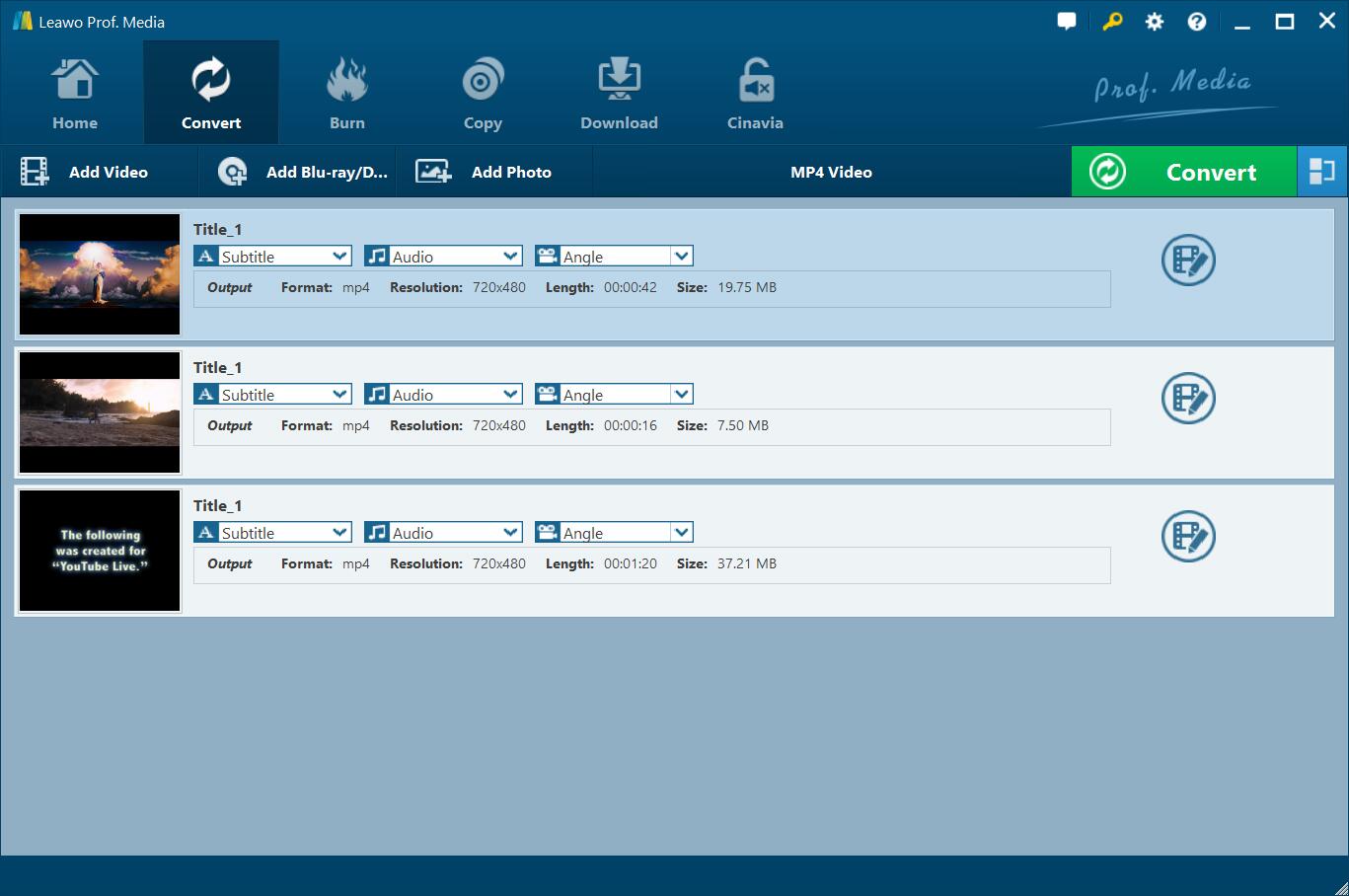This screenshot has height=896, width=1349.
Task: Edit the first Title_1 video
Action: (1188, 261)
